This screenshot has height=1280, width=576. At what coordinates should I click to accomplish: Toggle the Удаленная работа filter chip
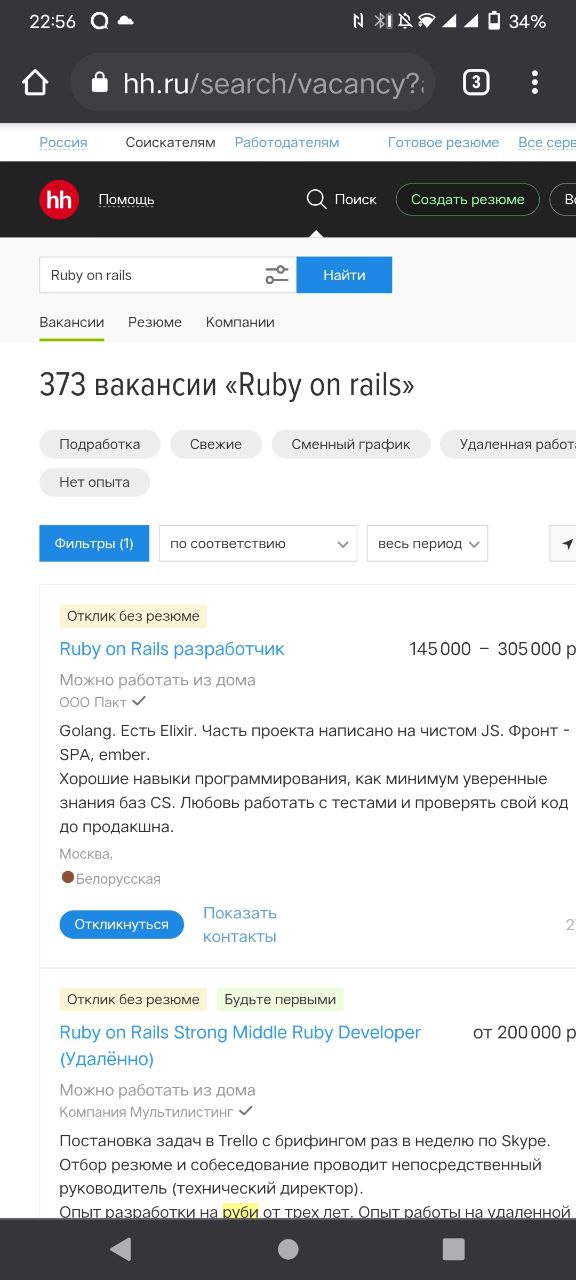tap(508, 444)
